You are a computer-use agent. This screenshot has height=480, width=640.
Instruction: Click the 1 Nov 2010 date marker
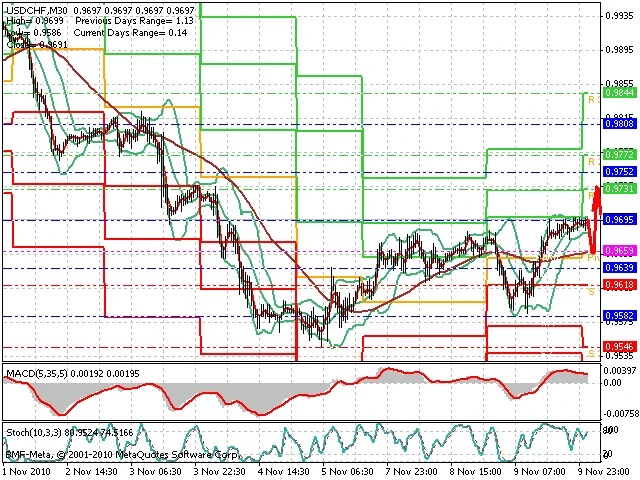point(27,471)
